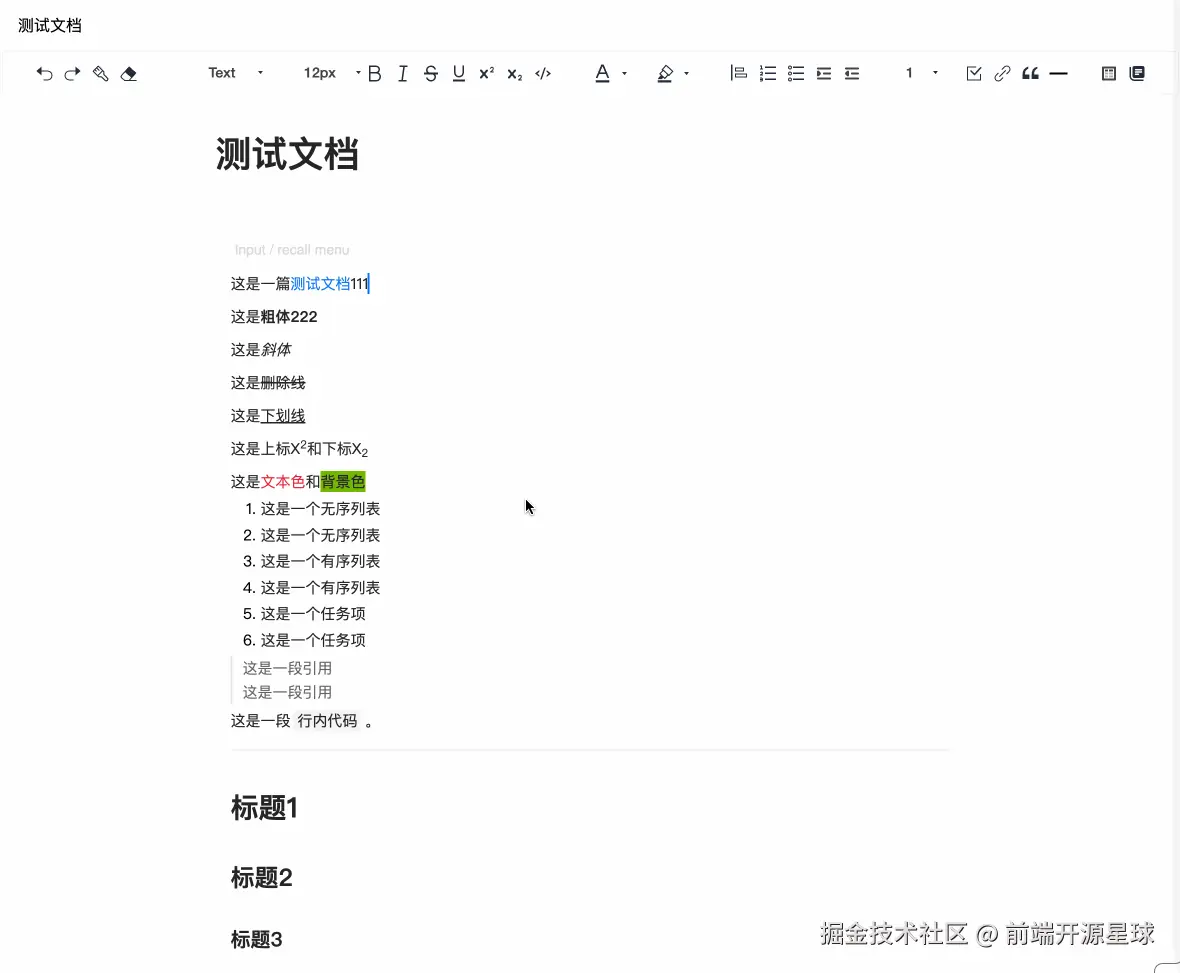
Task: Toggle bold formatting in the toolbar
Action: [374, 73]
